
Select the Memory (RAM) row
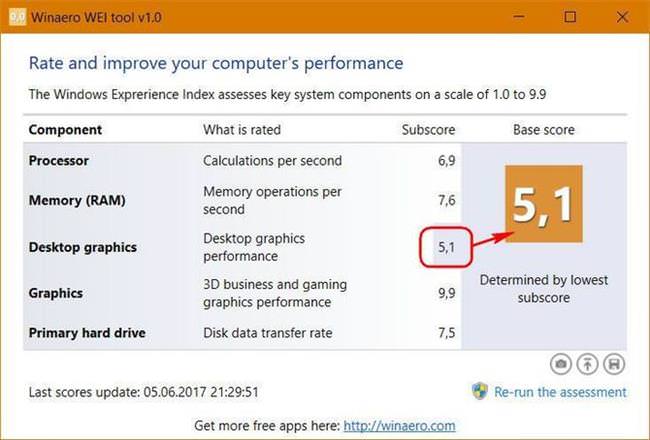coord(75,200)
